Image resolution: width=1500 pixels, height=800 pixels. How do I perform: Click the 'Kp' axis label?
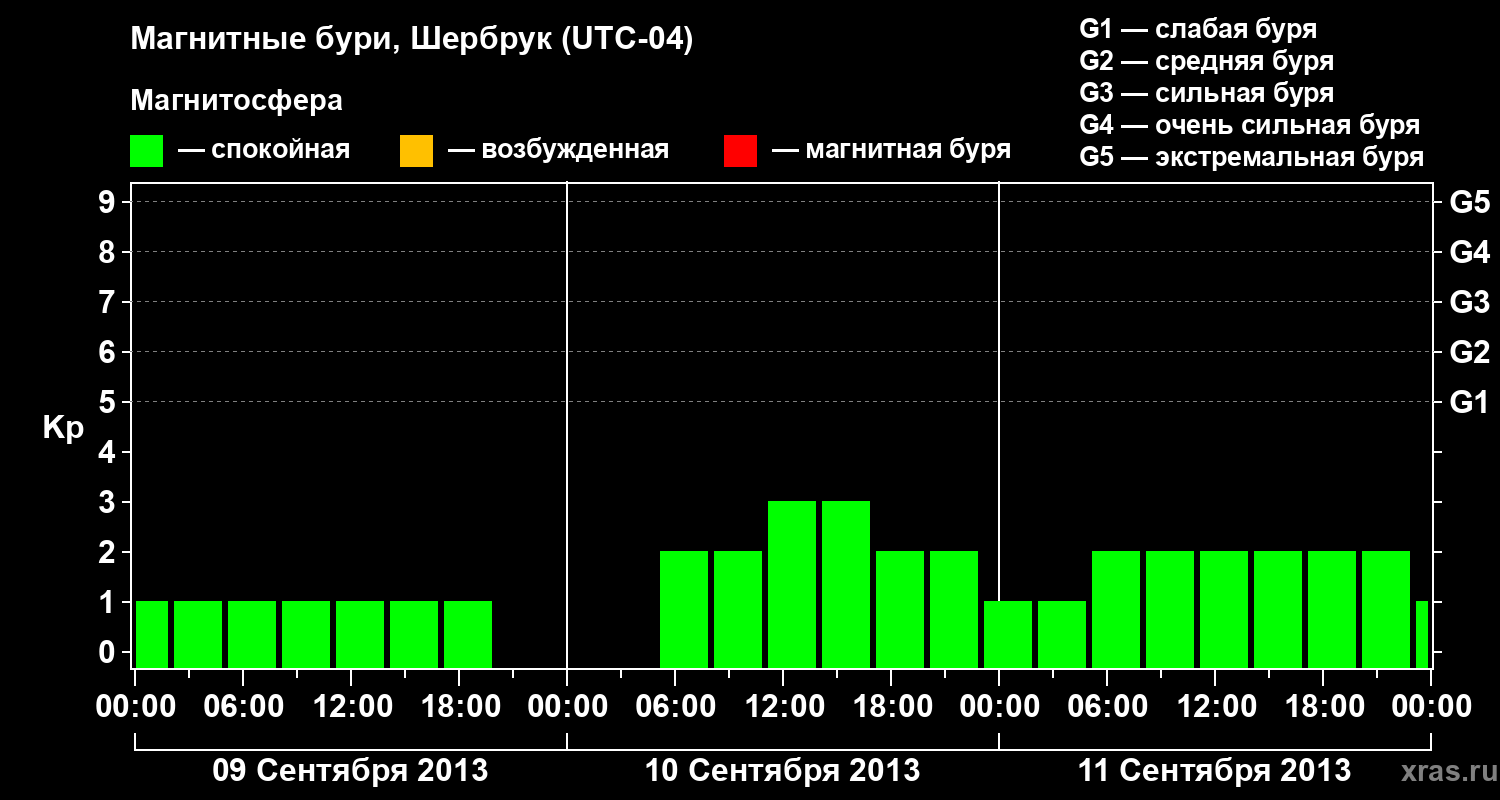[64, 428]
